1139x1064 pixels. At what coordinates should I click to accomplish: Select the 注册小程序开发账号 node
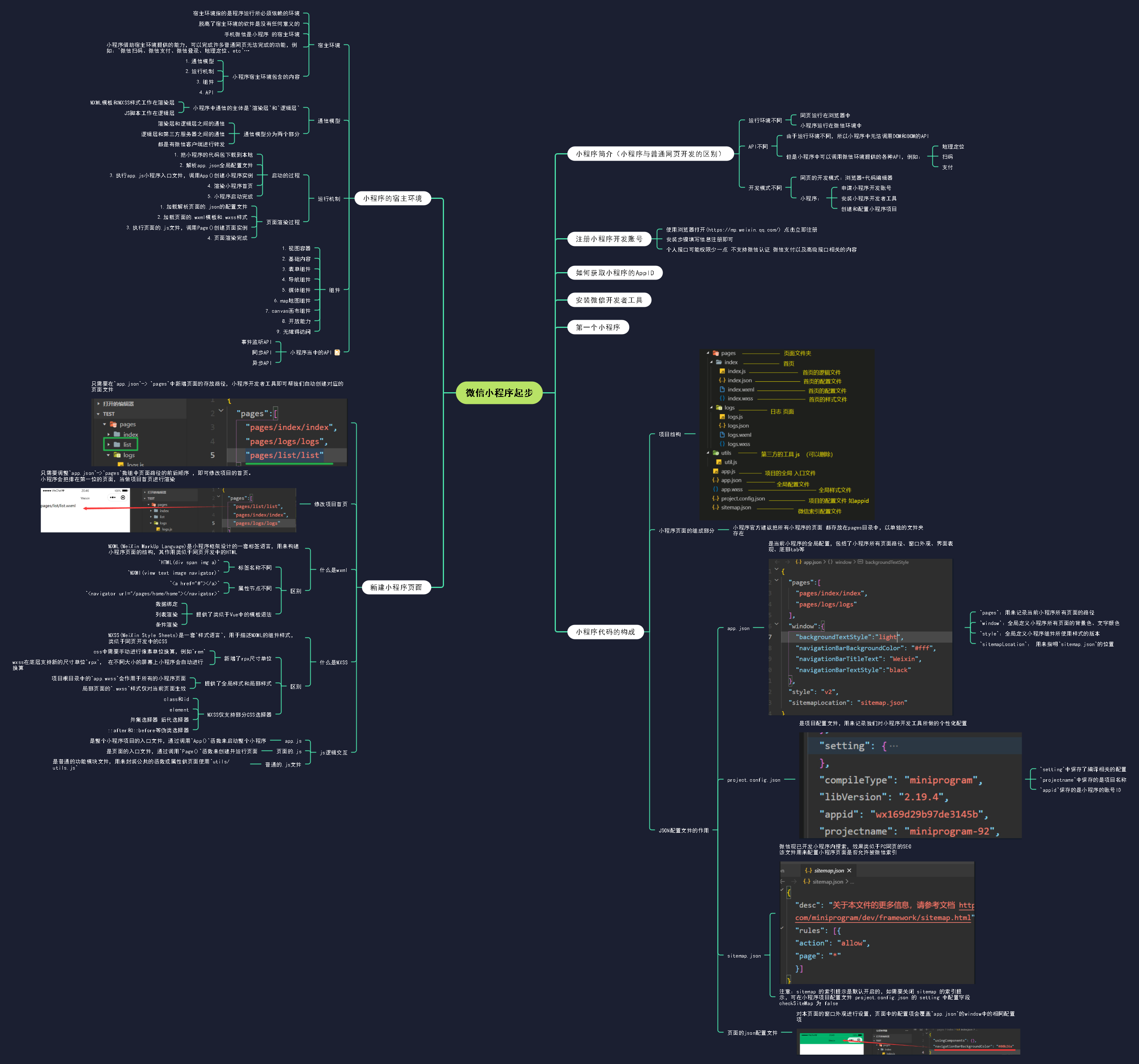[609, 239]
